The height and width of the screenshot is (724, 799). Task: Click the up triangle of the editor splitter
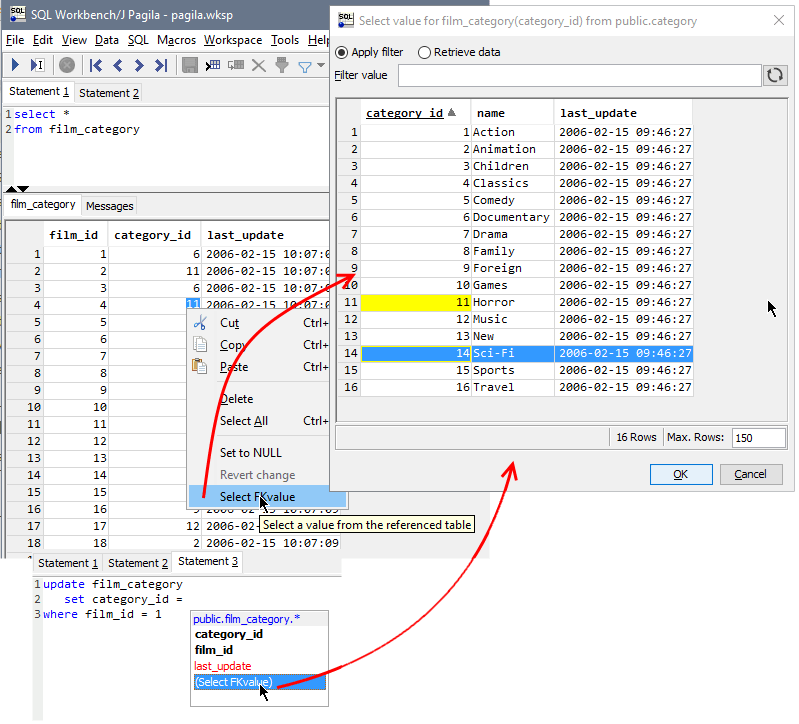[x=11, y=189]
